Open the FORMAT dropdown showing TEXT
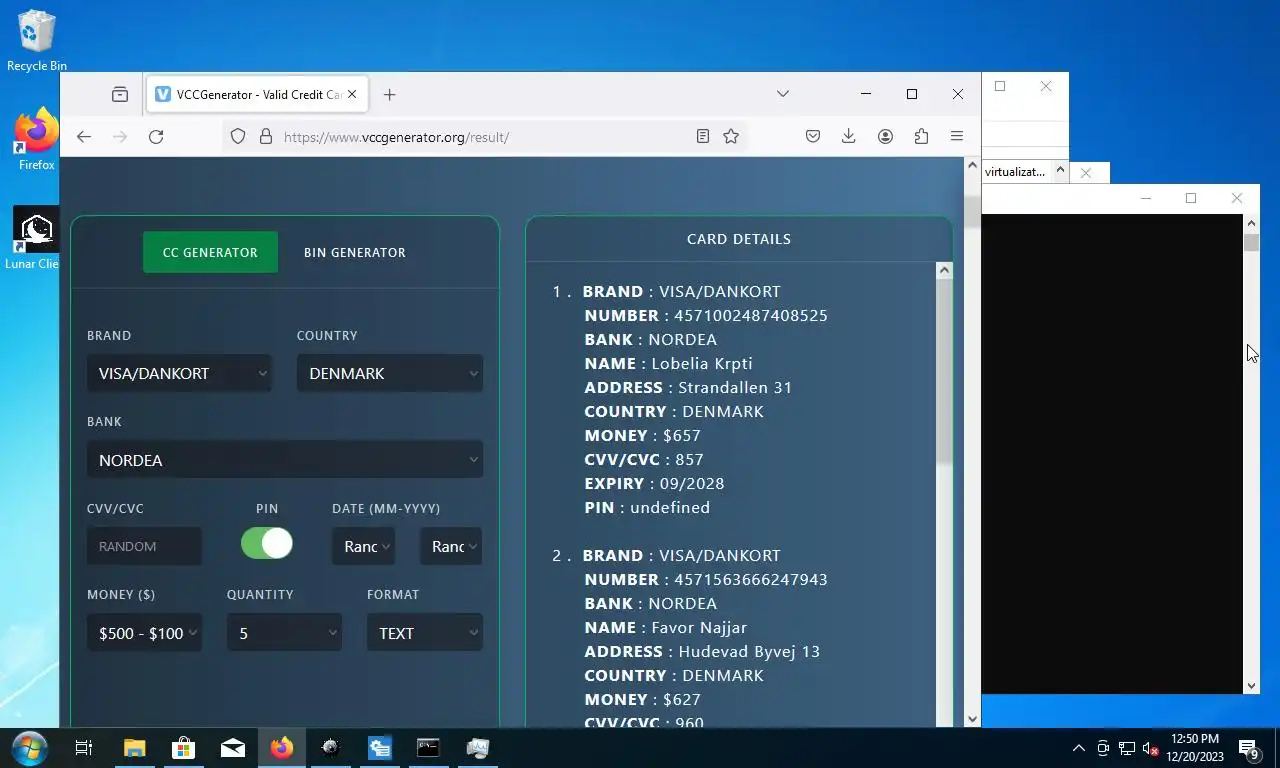1280x768 pixels. pyautogui.click(x=424, y=633)
